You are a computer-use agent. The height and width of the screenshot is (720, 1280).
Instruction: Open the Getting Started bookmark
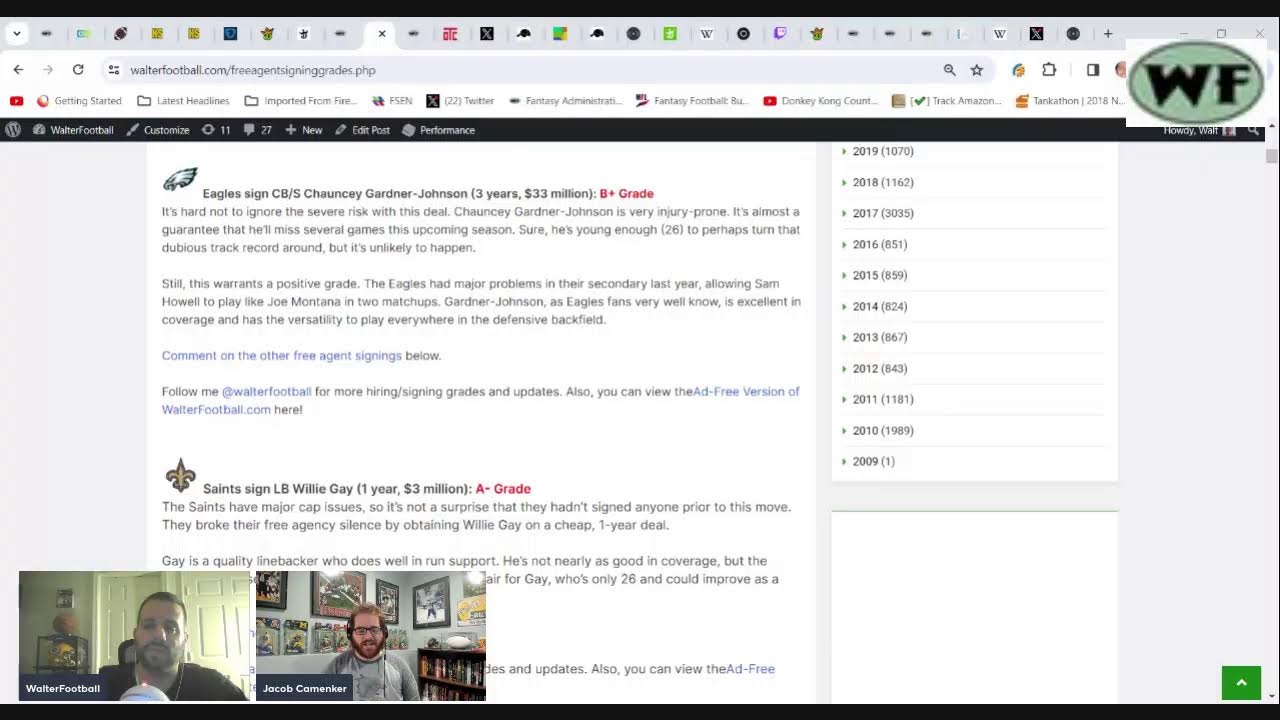click(x=79, y=101)
